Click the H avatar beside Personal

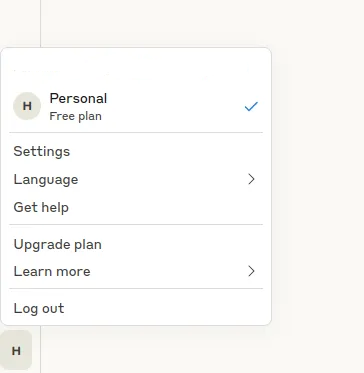[x=27, y=106]
